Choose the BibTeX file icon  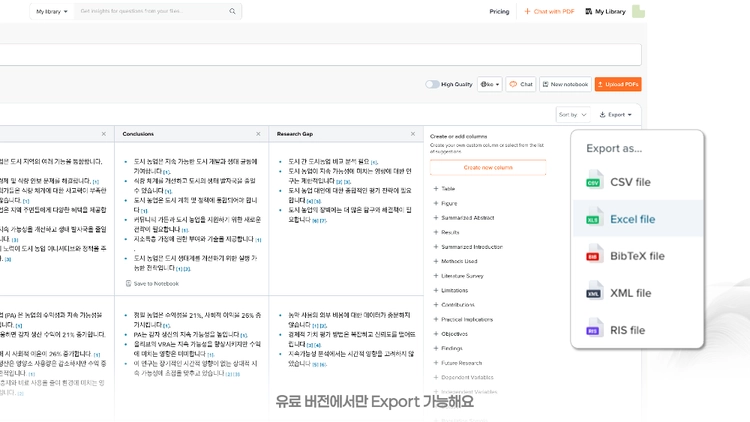594,255
